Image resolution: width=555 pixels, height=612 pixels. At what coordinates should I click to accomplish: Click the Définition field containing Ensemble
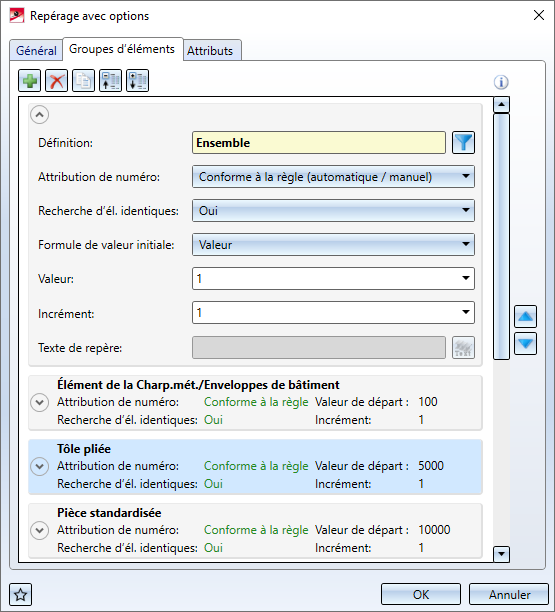tap(319, 143)
